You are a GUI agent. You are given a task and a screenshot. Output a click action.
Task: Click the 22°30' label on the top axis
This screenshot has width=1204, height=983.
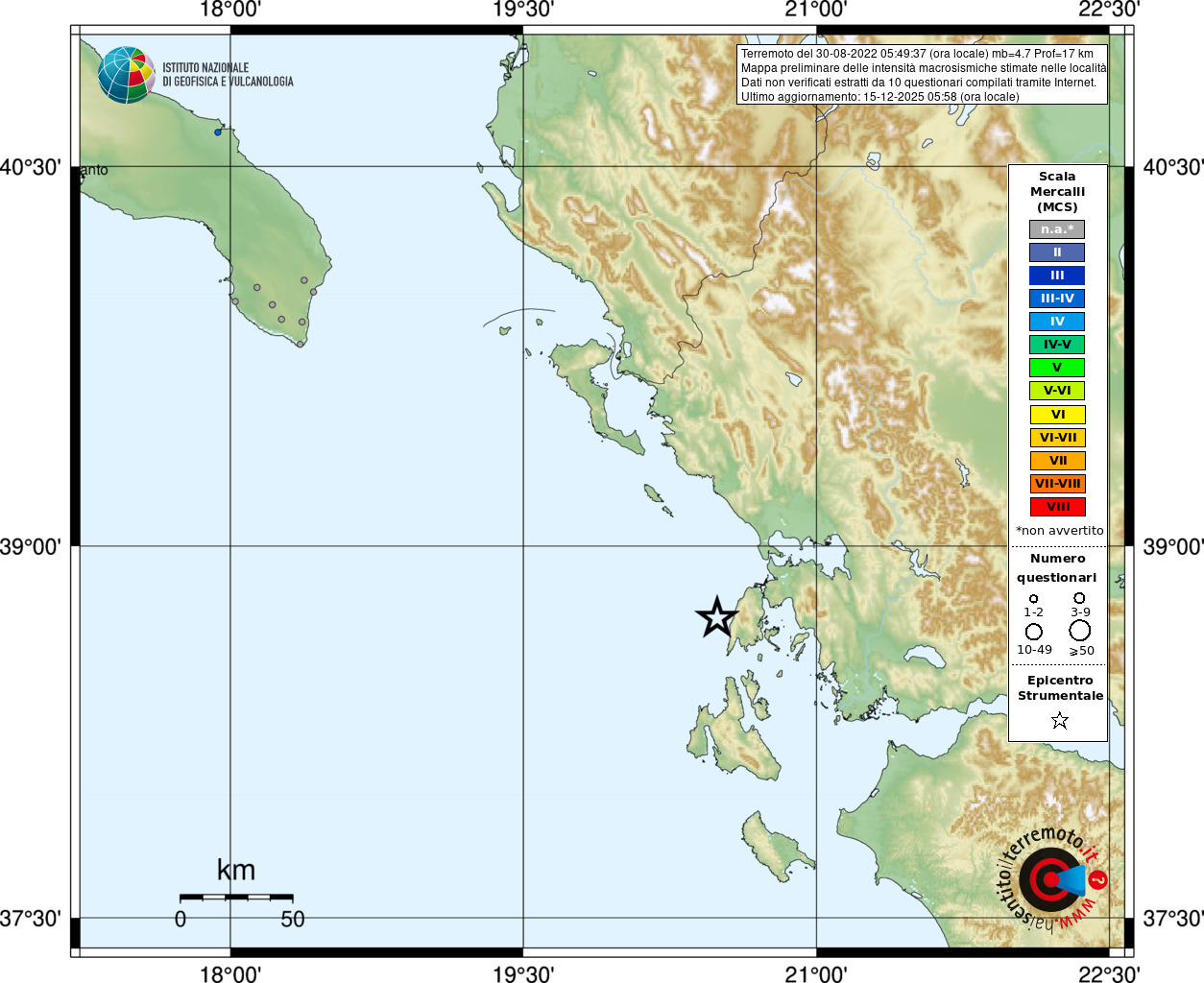tap(1109, 10)
